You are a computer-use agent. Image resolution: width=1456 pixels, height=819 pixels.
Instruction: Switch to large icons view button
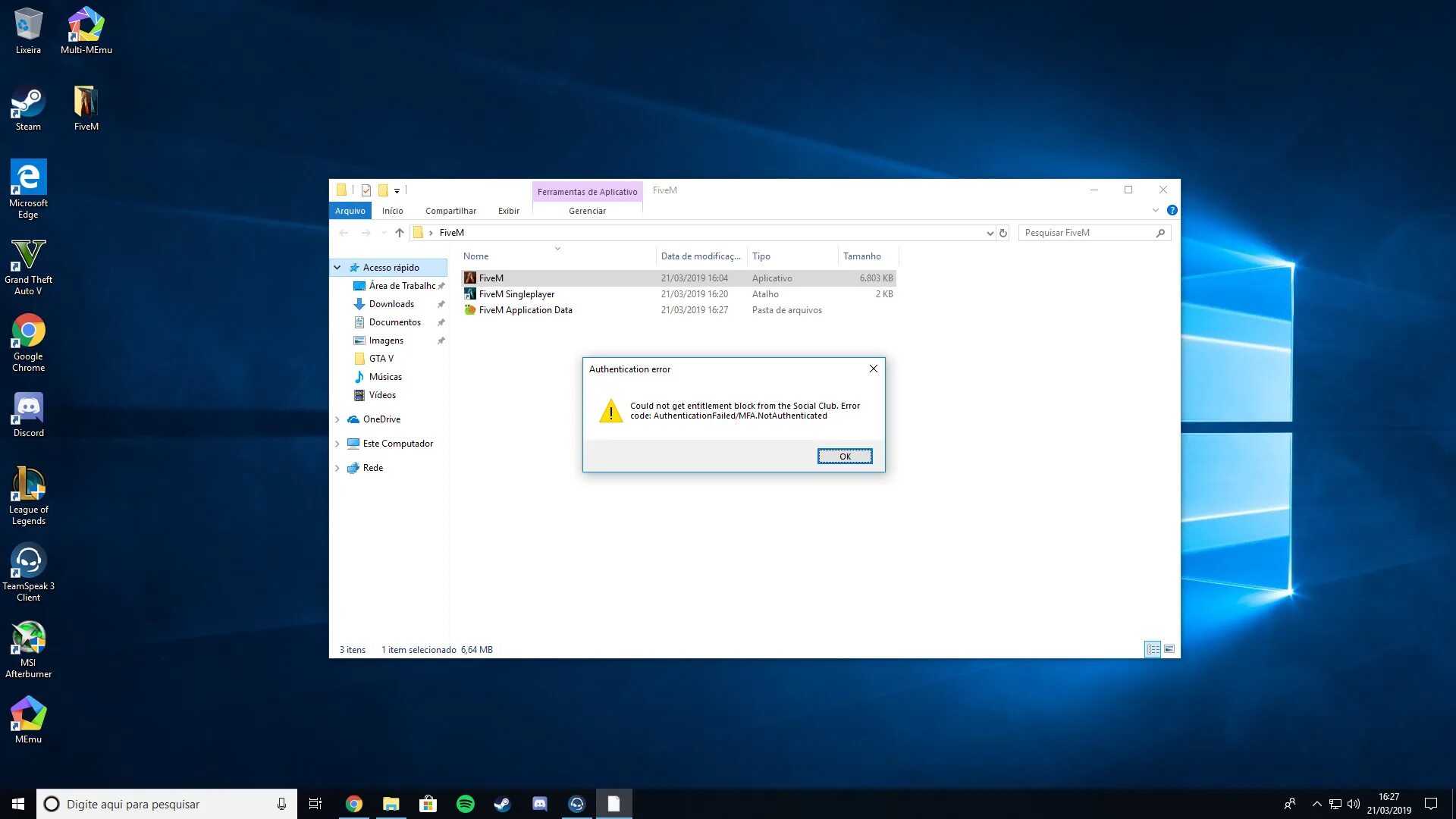tap(1169, 649)
